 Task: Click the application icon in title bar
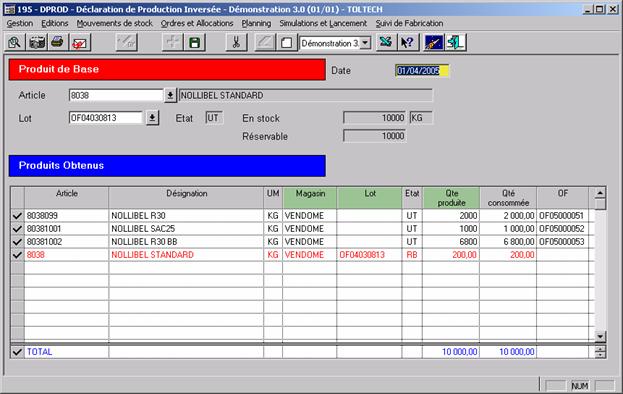point(10,9)
